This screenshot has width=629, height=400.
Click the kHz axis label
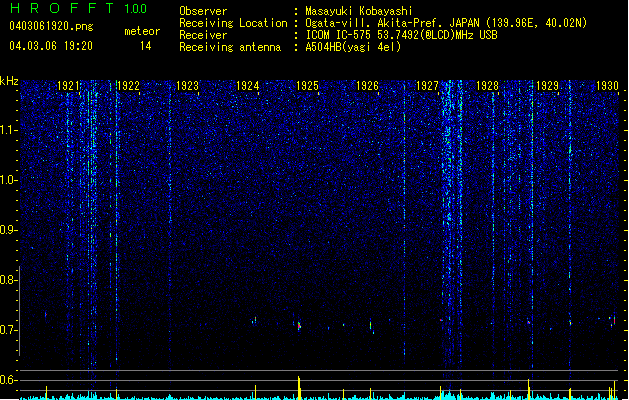[x=9, y=81]
